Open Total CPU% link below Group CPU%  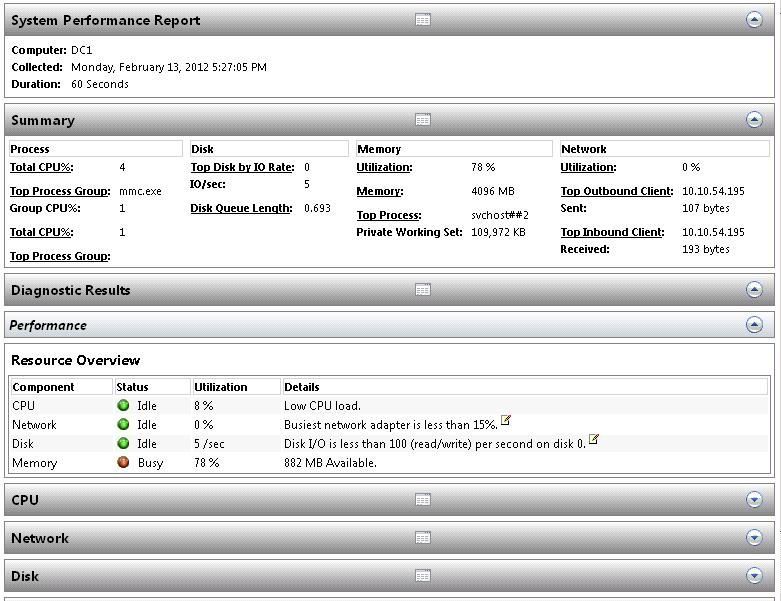coord(41,232)
